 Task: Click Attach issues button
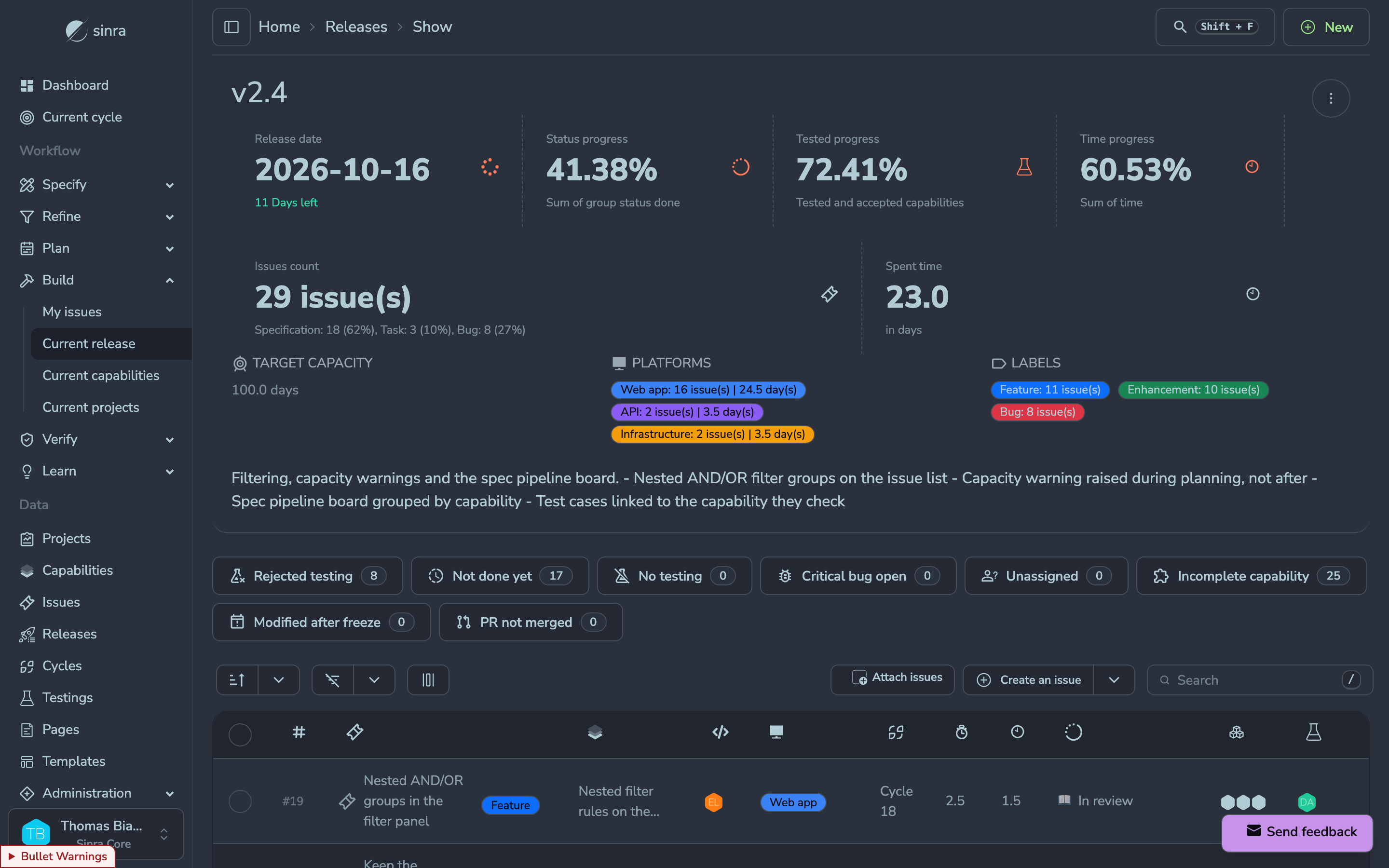[x=893, y=680]
